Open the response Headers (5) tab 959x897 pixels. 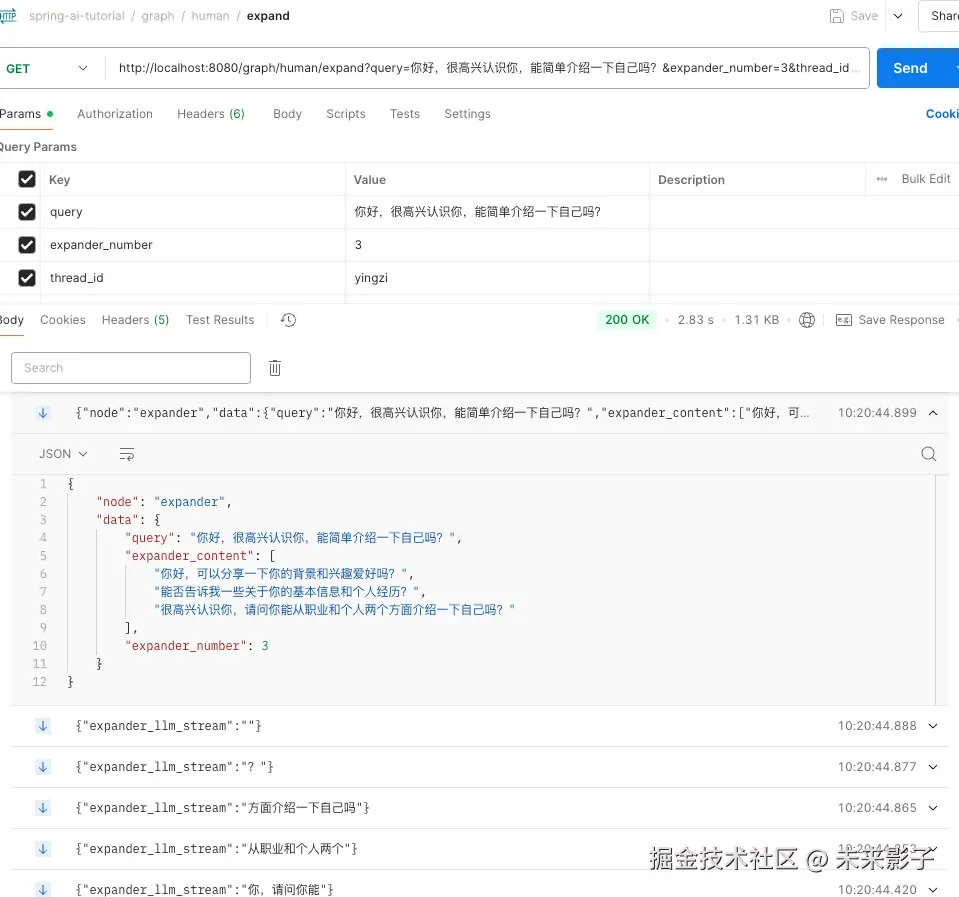point(135,320)
